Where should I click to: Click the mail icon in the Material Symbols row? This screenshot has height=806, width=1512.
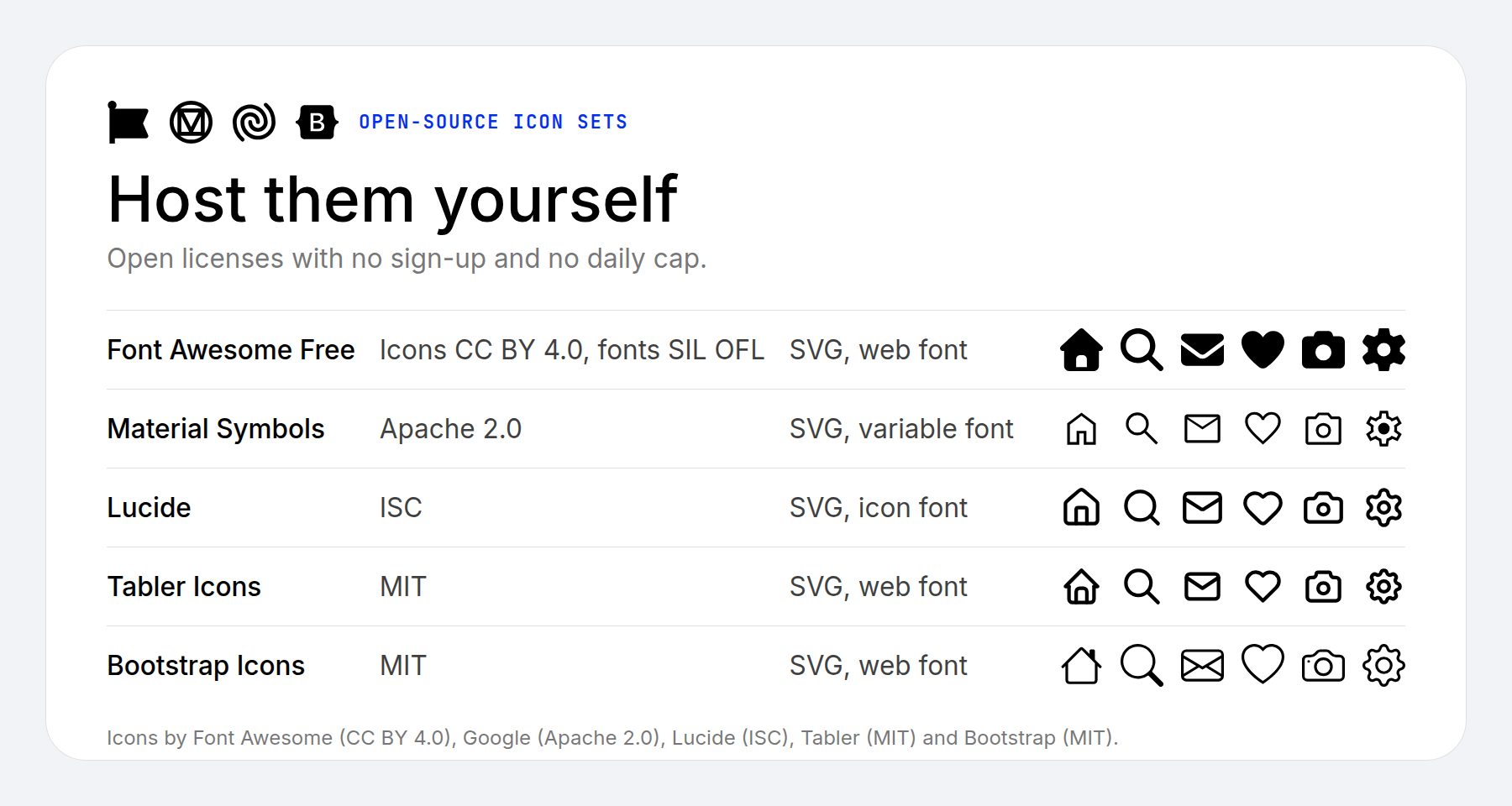coord(1203,429)
